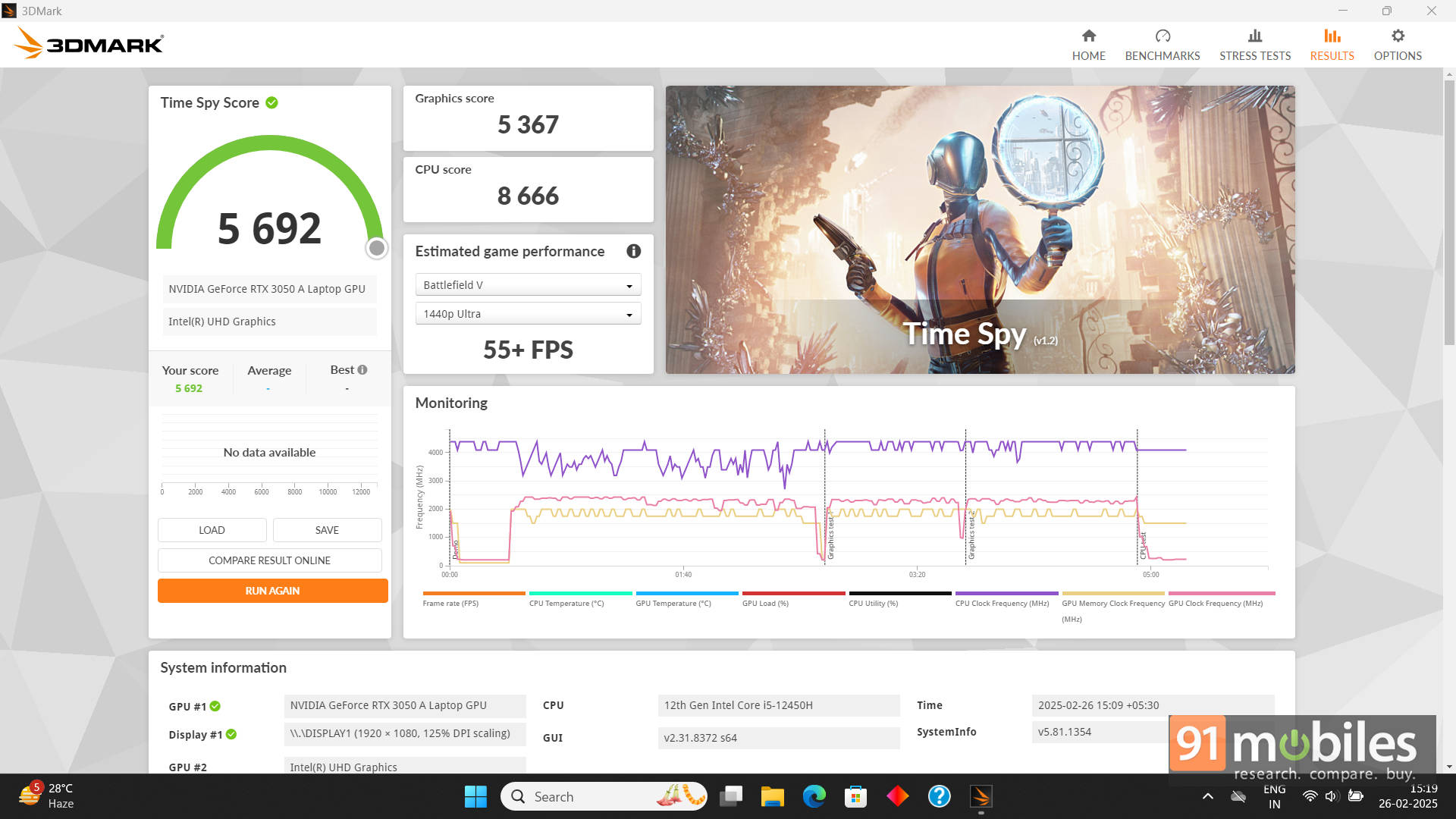The height and width of the screenshot is (819, 1456).
Task: Click the NVIDIA GeForce RTX 3050 A Laptop GPU score field
Action: [x=269, y=289]
